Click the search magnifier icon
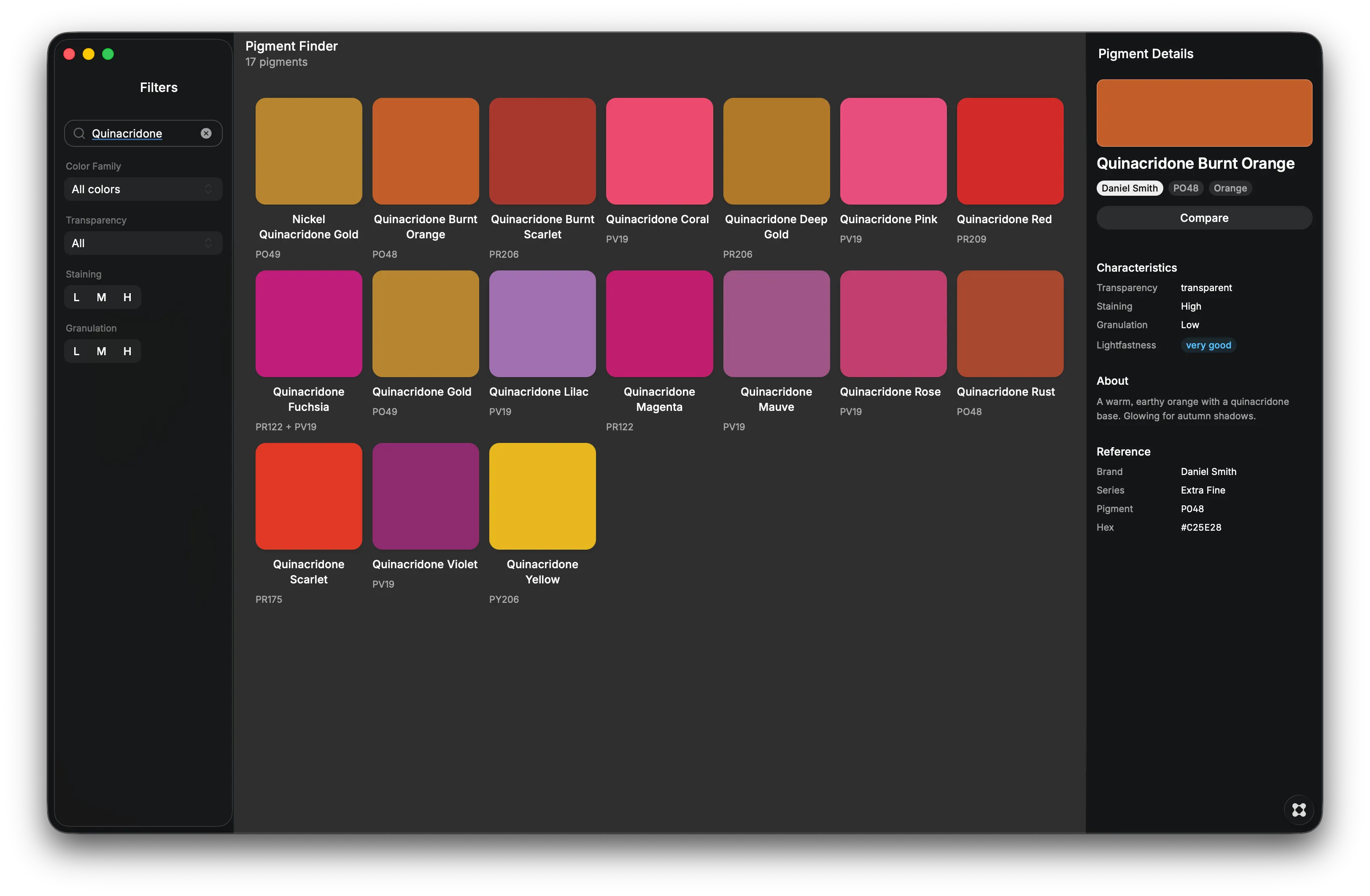The width and height of the screenshot is (1370, 896). [x=79, y=134]
